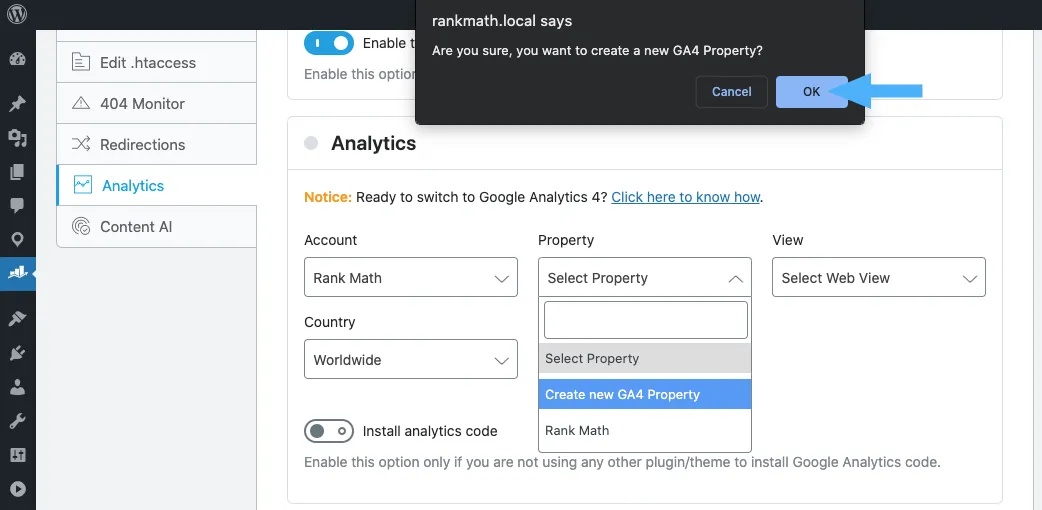Open the Select Web View dropdown

point(879,277)
